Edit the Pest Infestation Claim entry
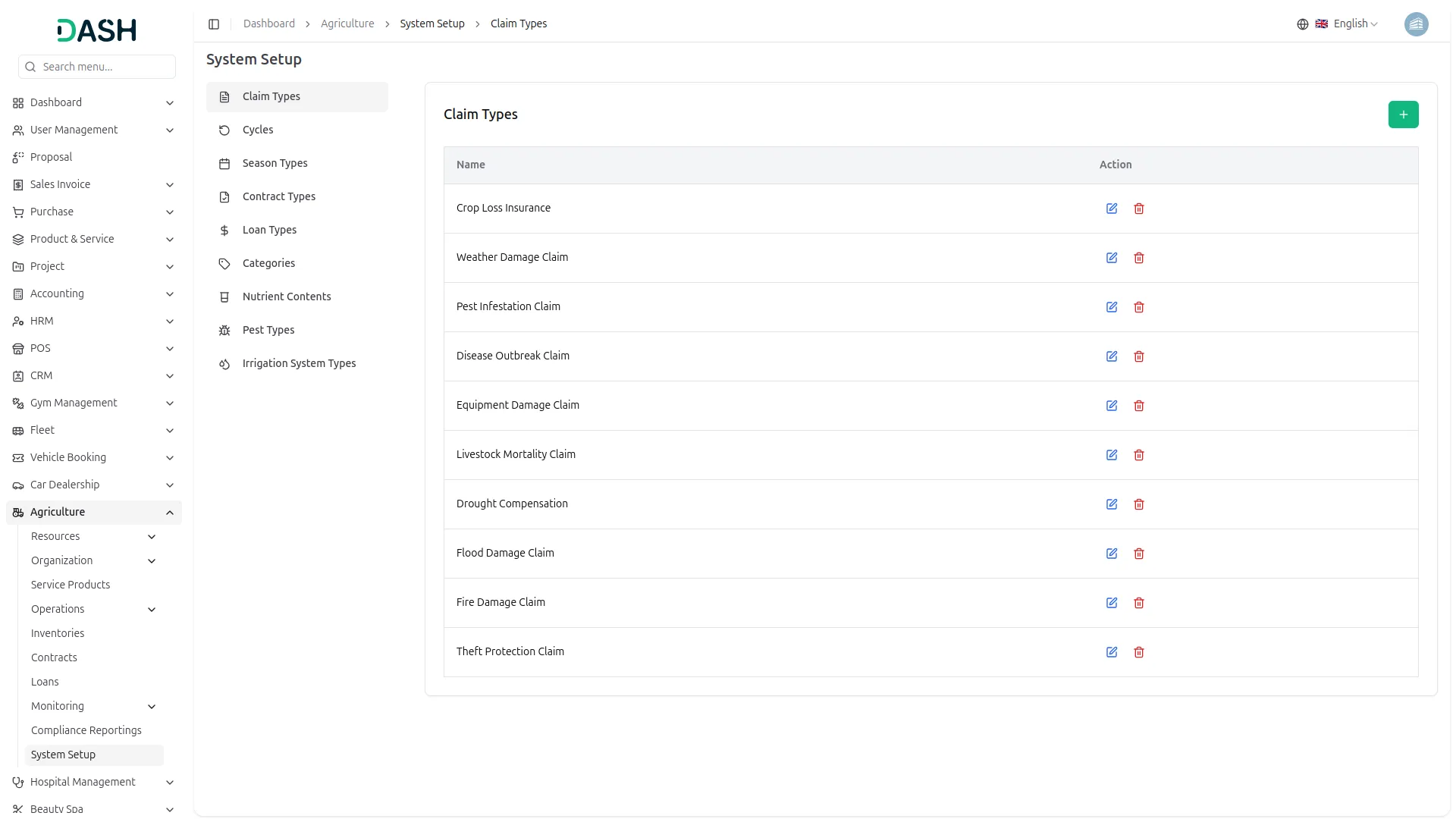The image size is (1456, 819). [x=1112, y=307]
